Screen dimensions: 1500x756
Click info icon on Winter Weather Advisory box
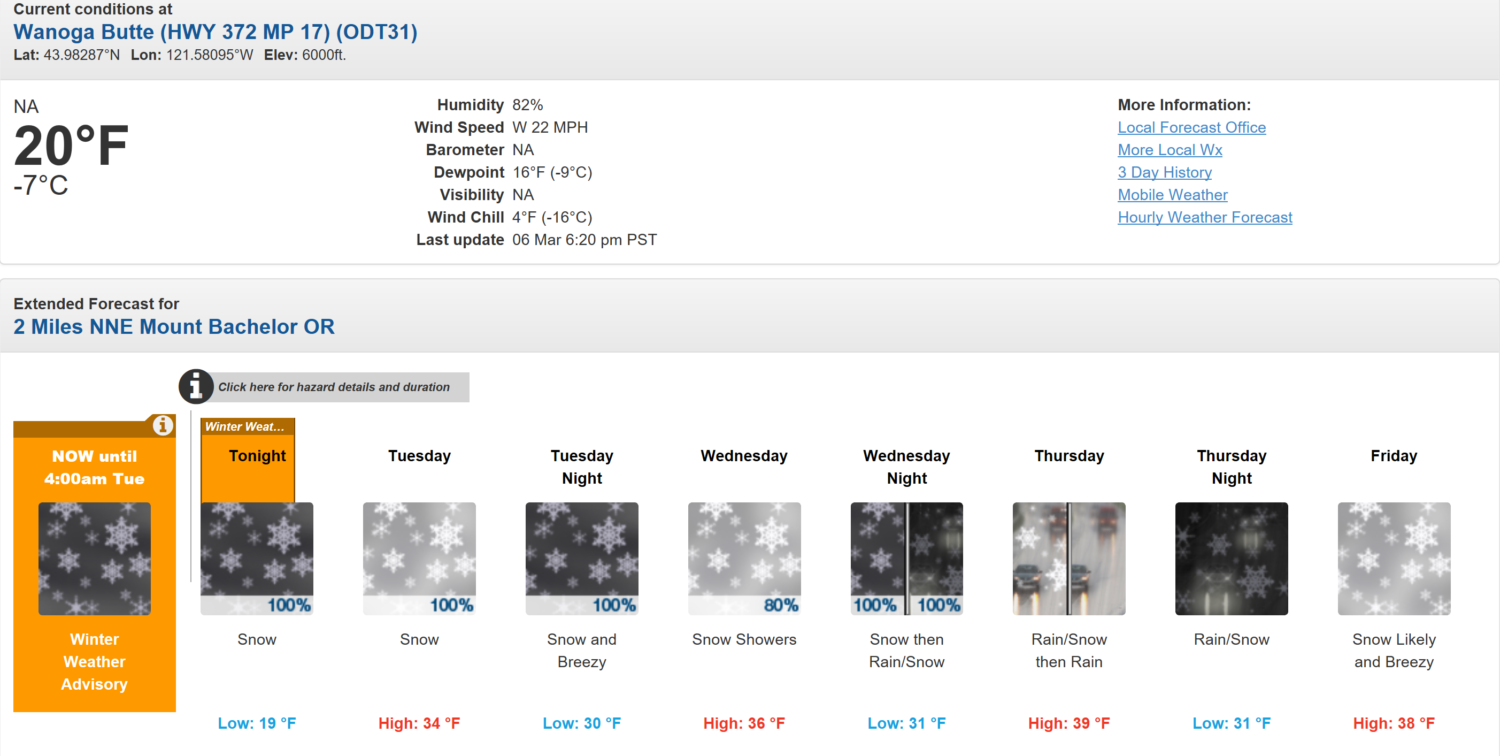coord(162,426)
